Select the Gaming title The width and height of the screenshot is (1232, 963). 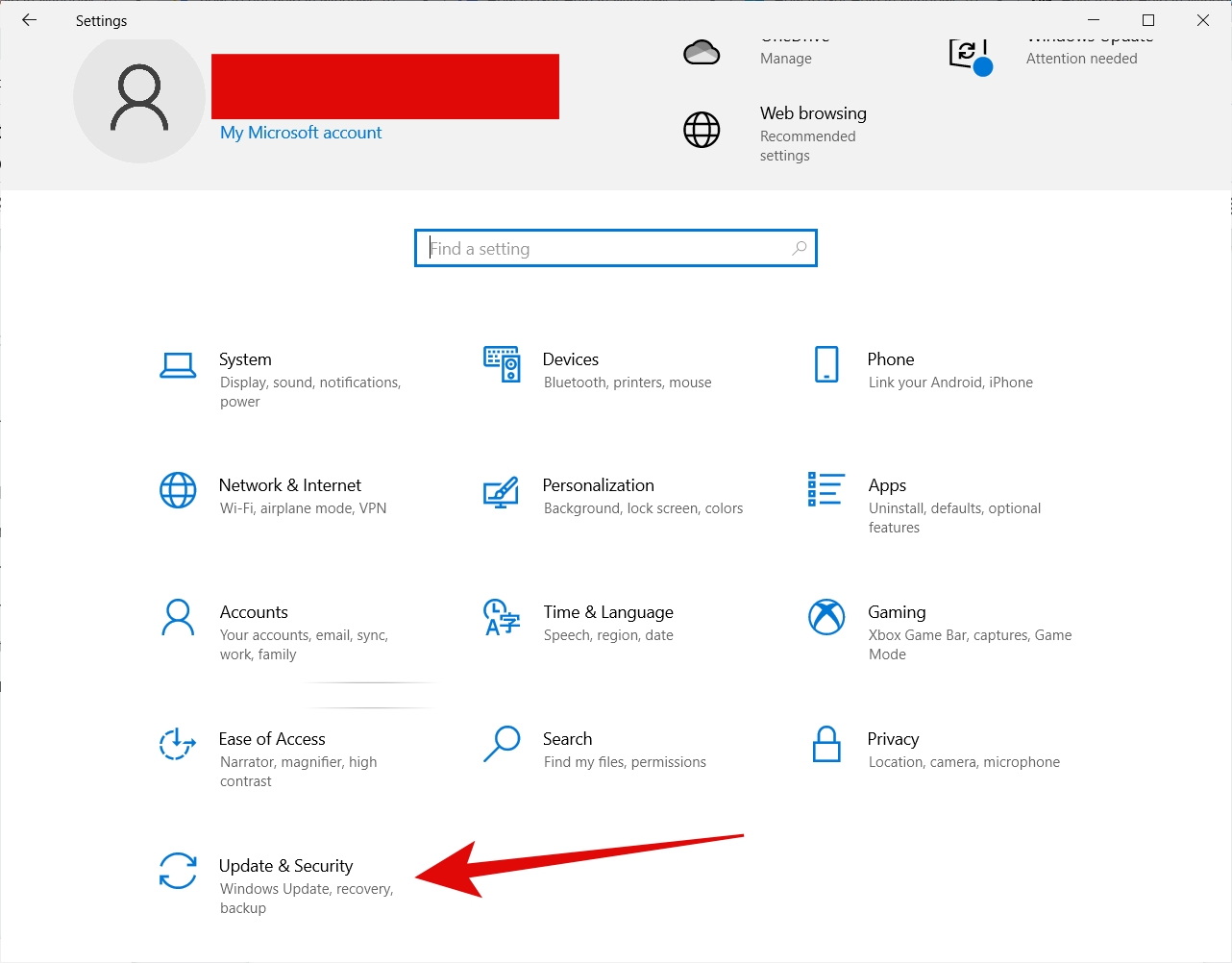click(897, 612)
